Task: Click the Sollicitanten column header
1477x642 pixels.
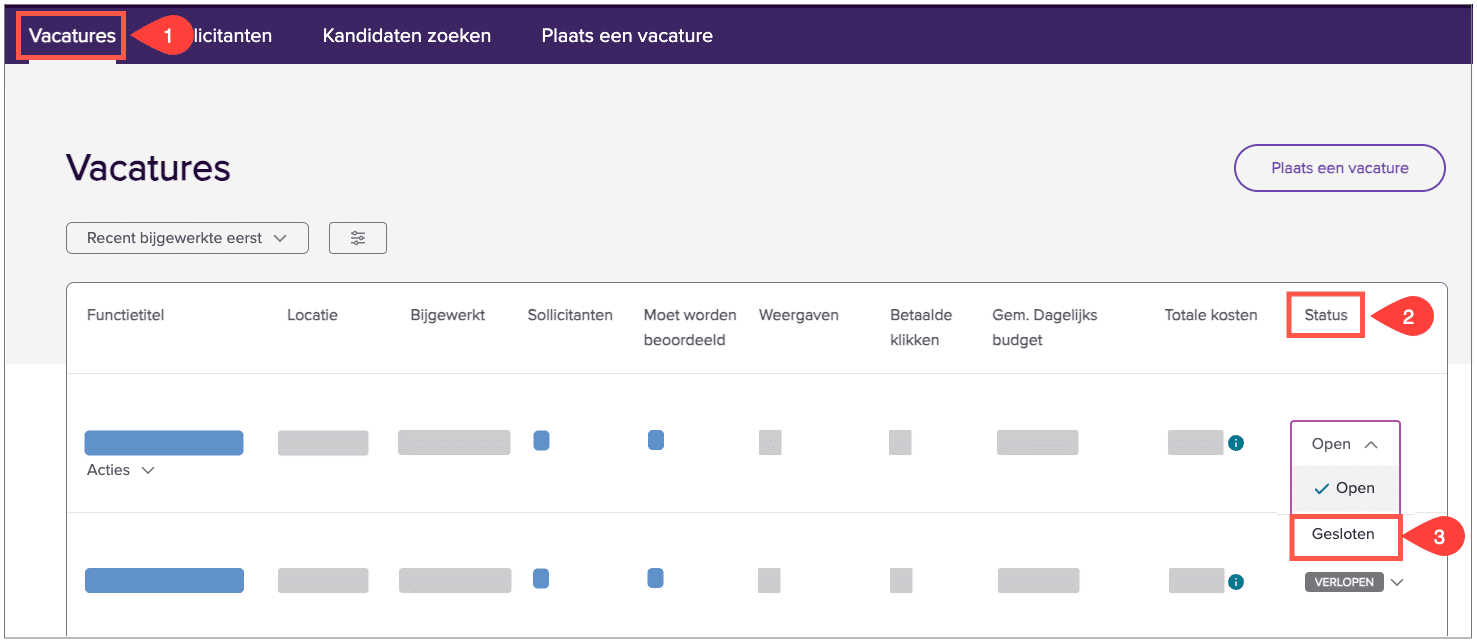Action: pyautogui.click(x=570, y=315)
